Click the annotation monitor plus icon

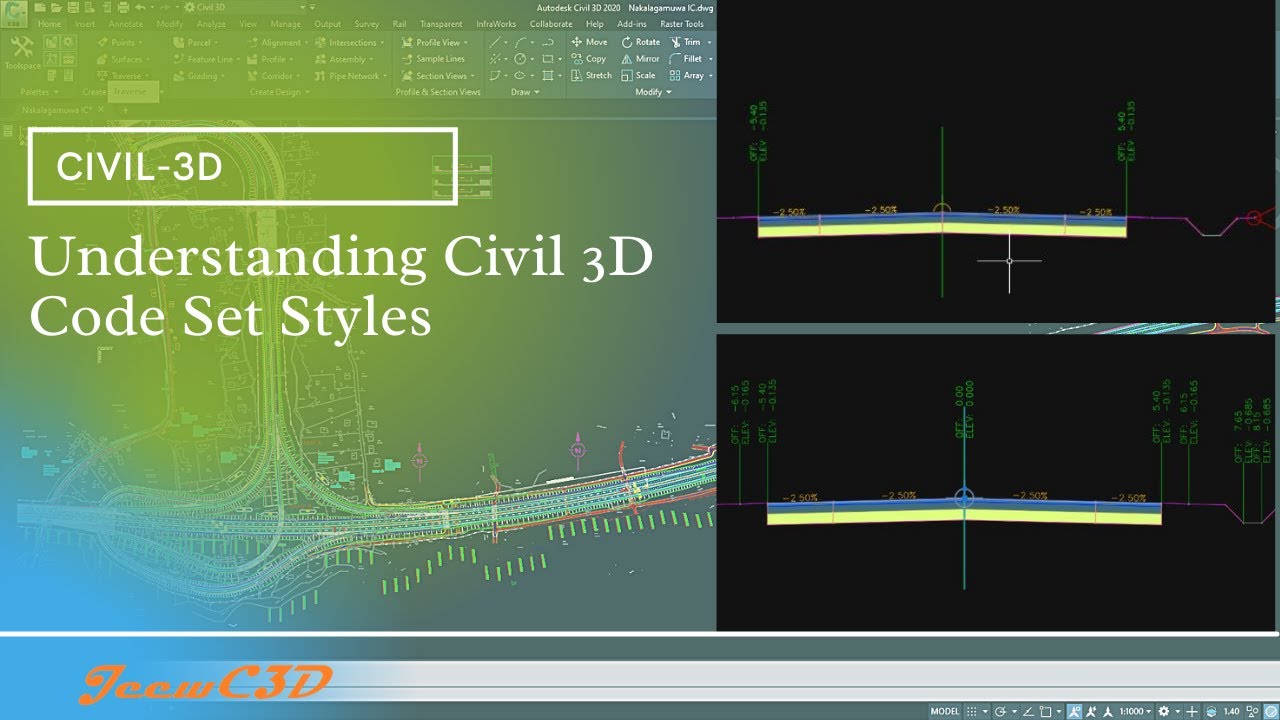pyautogui.click(x=1192, y=711)
